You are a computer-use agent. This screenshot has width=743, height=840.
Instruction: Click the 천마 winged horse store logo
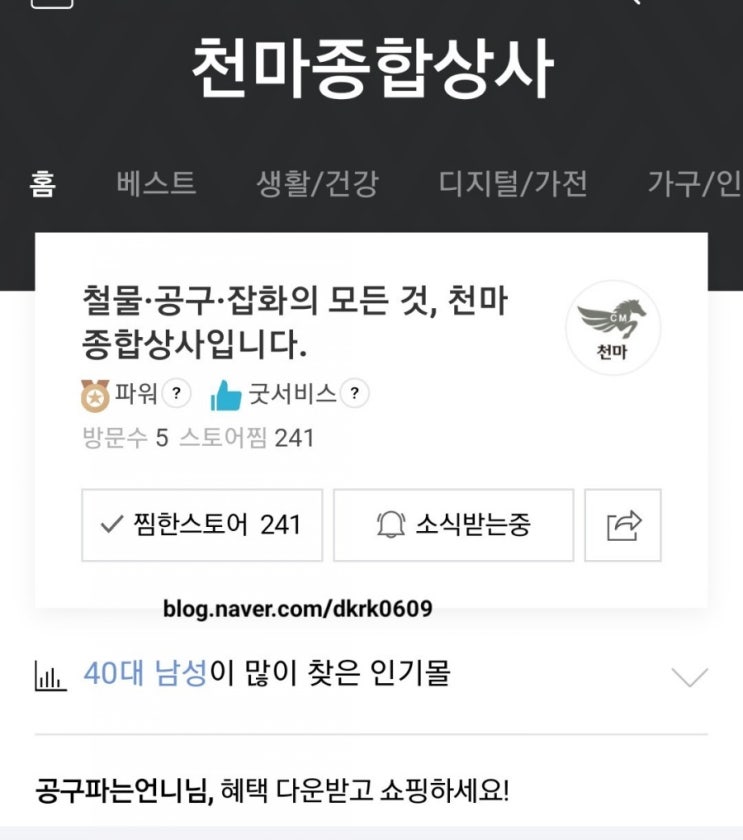pyautogui.click(x=613, y=327)
